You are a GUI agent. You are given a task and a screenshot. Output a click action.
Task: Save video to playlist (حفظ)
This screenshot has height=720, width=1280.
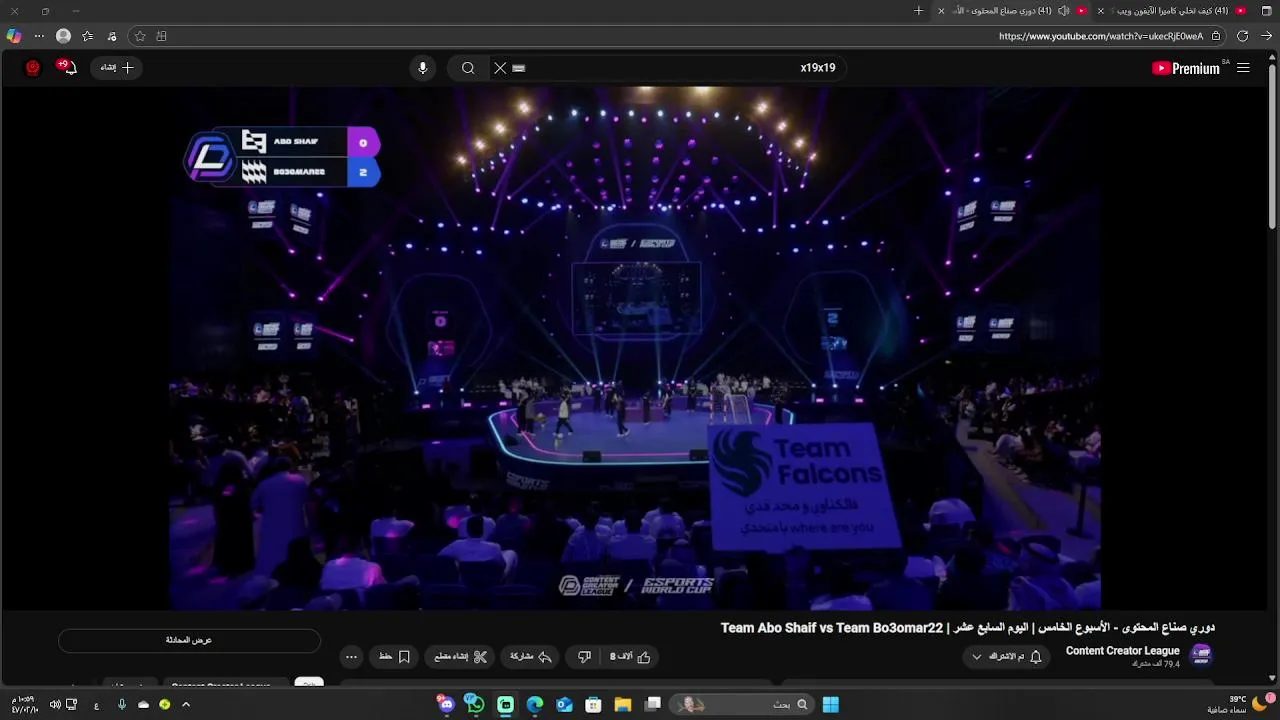[395, 657]
